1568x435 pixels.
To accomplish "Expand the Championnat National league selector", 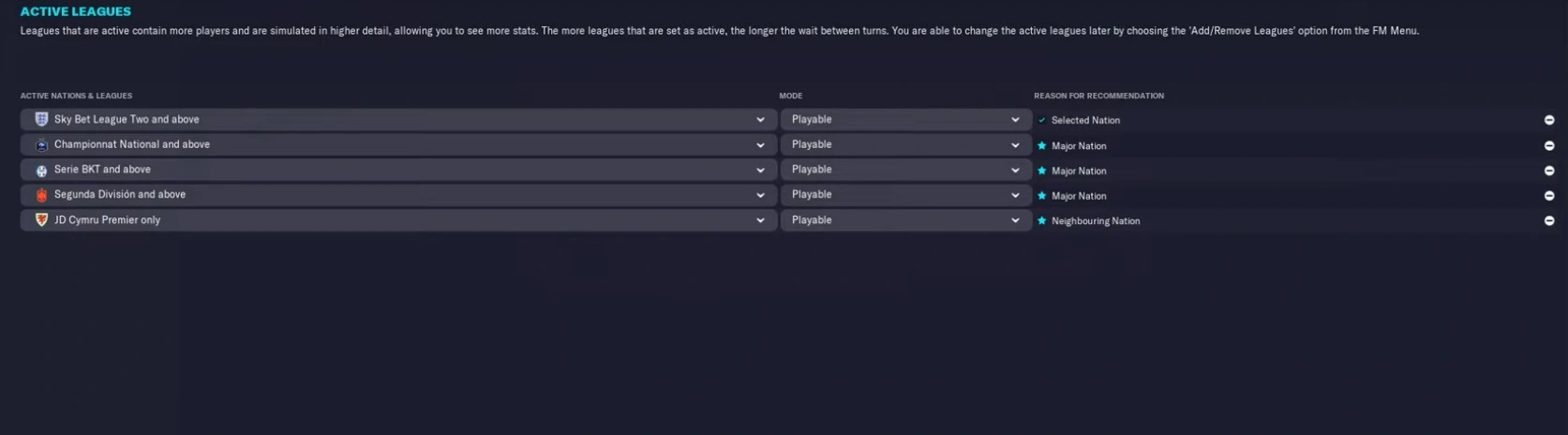I will pos(760,145).
